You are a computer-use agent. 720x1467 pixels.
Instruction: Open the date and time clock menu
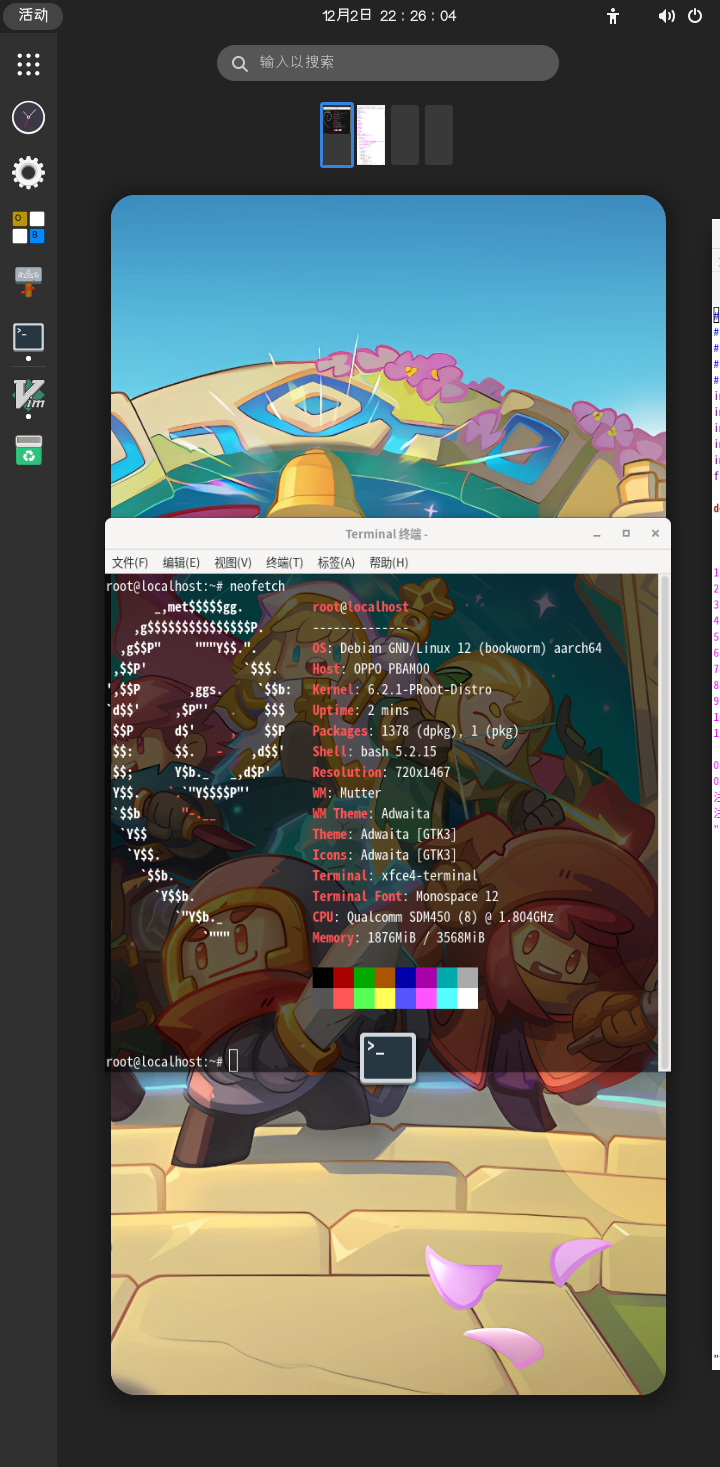coord(390,16)
